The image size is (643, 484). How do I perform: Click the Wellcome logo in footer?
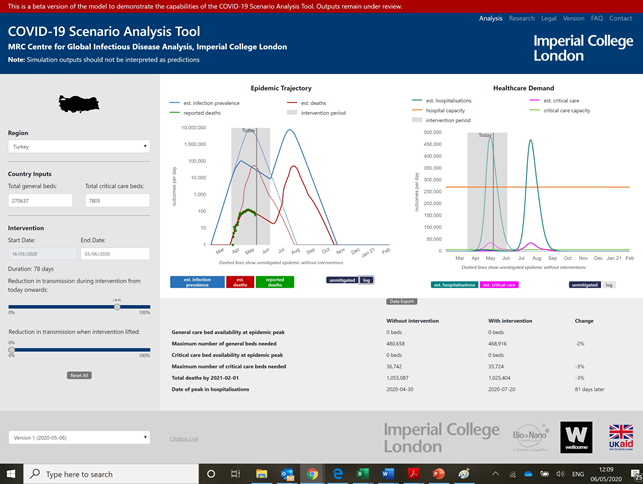click(576, 437)
